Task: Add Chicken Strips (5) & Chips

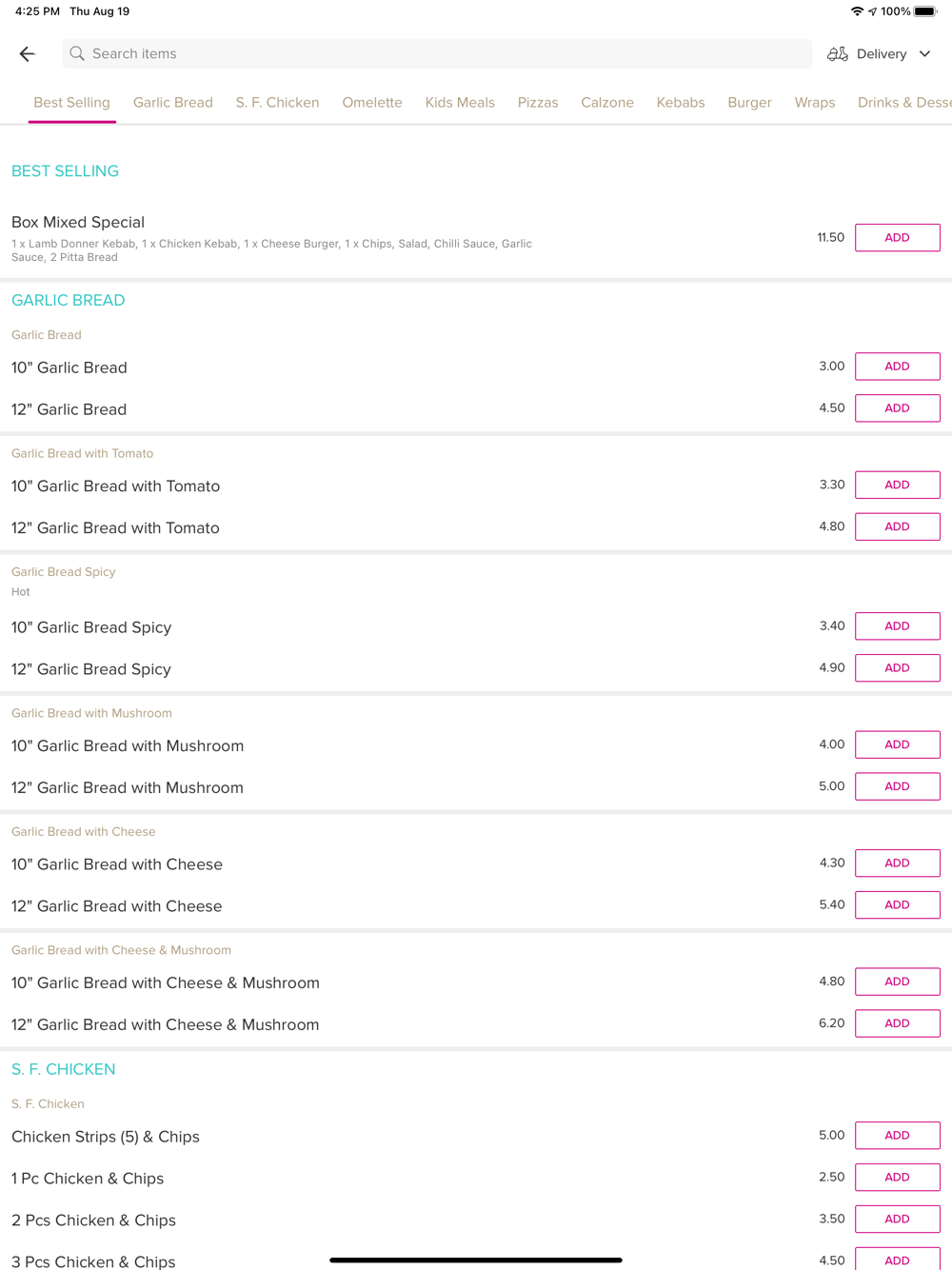Action: coord(897,1136)
